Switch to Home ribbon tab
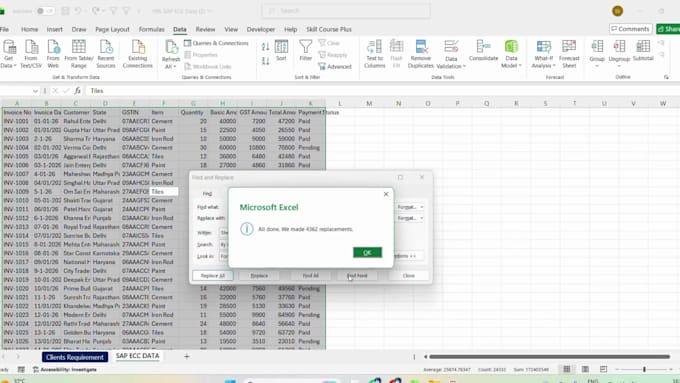680x383 pixels. [x=29, y=29]
